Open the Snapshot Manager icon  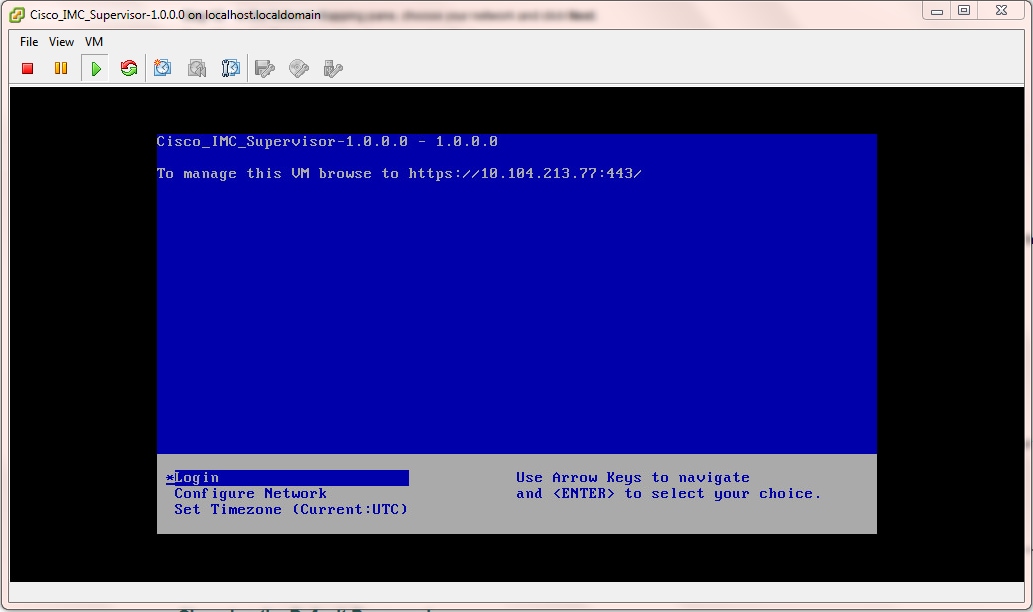[x=231, y=69]
